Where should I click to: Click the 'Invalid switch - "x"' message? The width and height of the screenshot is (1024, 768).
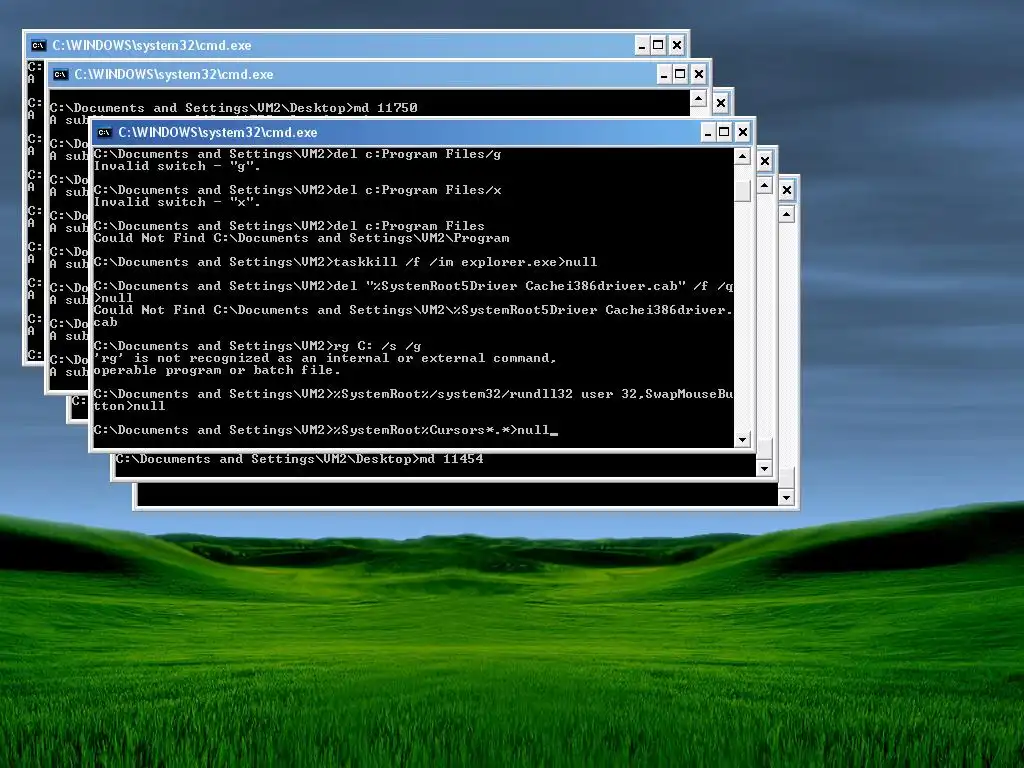click(x=177, y=202)
